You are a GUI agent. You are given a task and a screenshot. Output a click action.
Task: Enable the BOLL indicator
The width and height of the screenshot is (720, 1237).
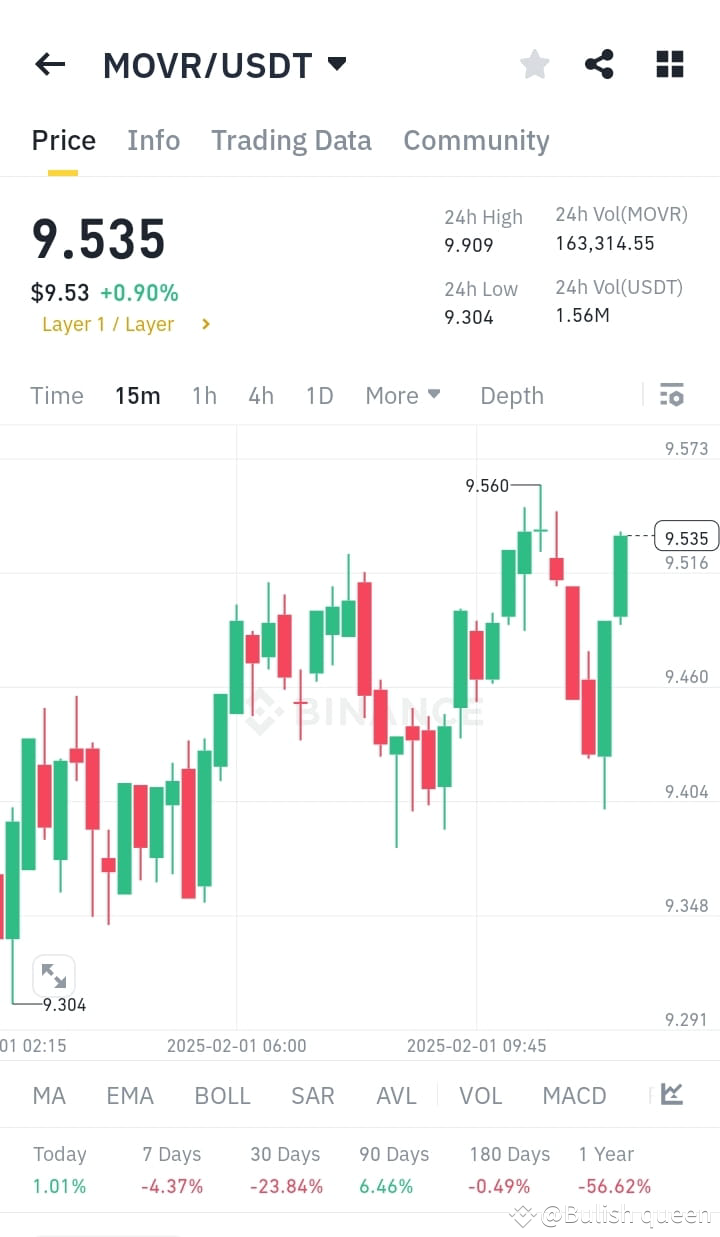222,1095
